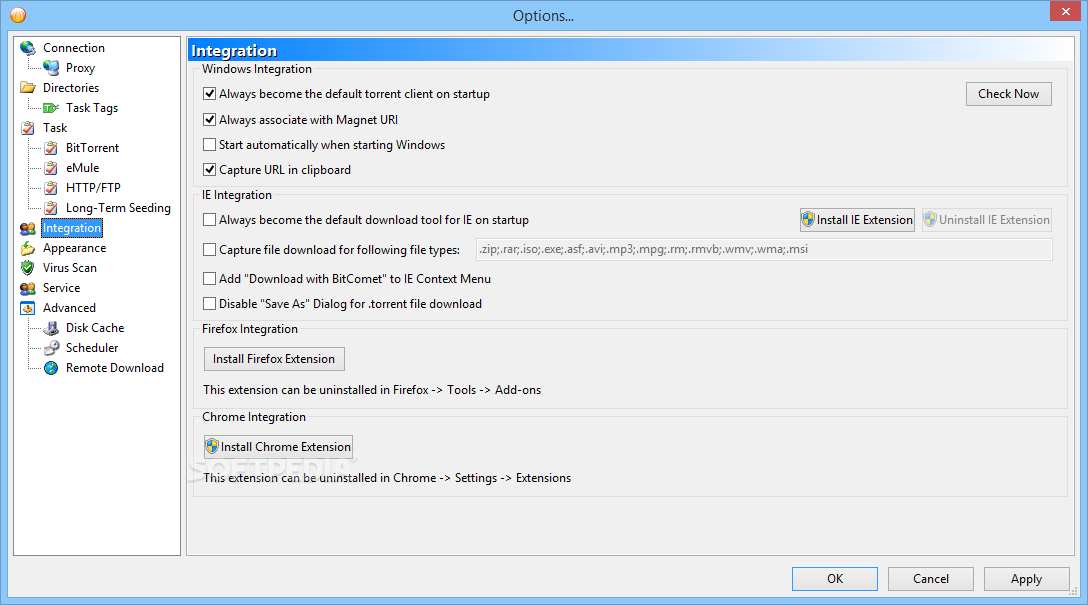Viewport: 1088px width, 605px height.
Task: Toggle default torrent client on startup checkbox
Action: click(209, 94)
